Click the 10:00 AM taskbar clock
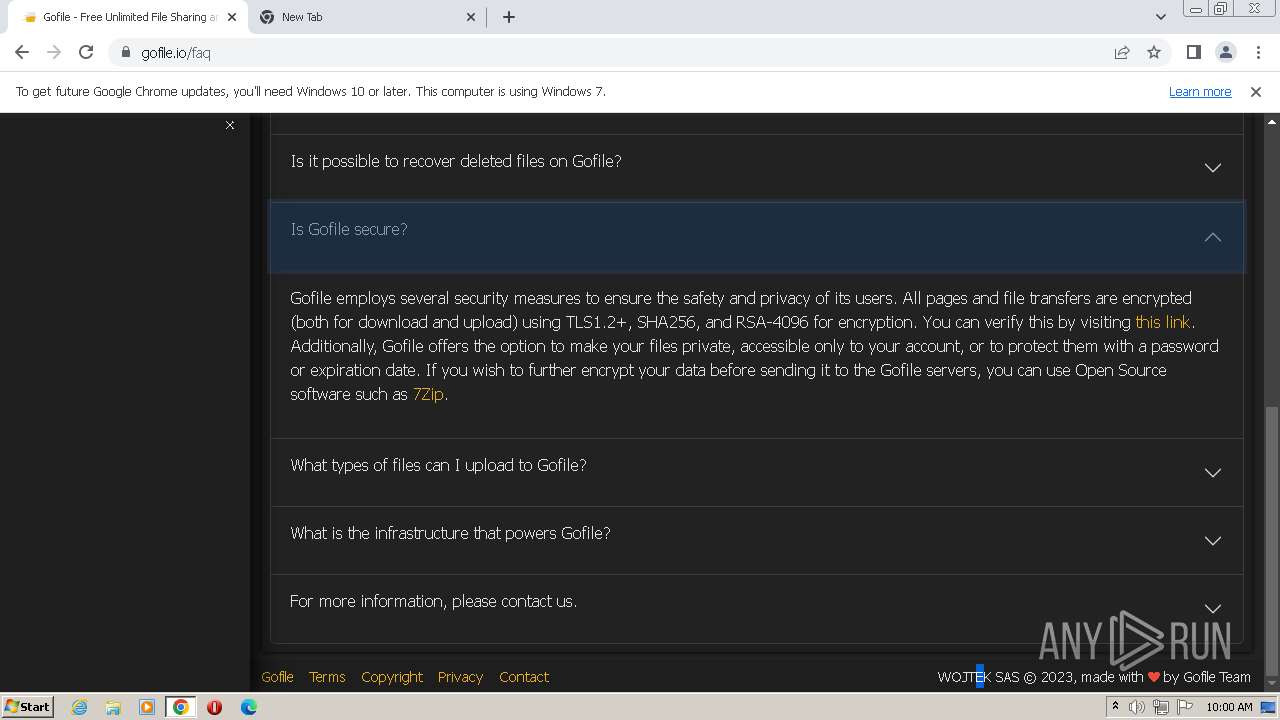 pos(1229,707)
